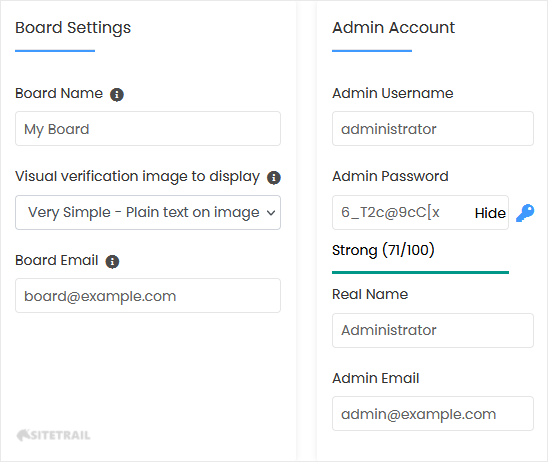
Task: Click the Sitetrail watermark logo
Action: tap(53, 435)
